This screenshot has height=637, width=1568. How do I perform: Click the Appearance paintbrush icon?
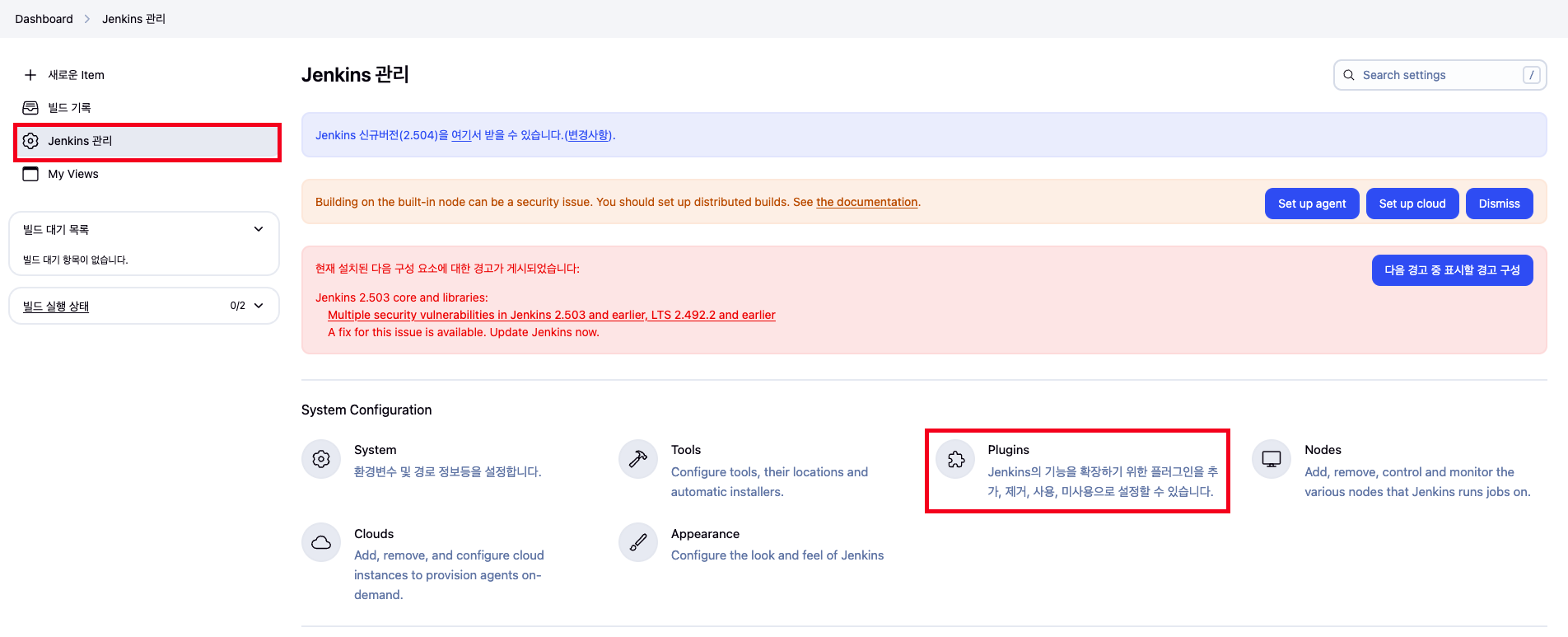638,542
